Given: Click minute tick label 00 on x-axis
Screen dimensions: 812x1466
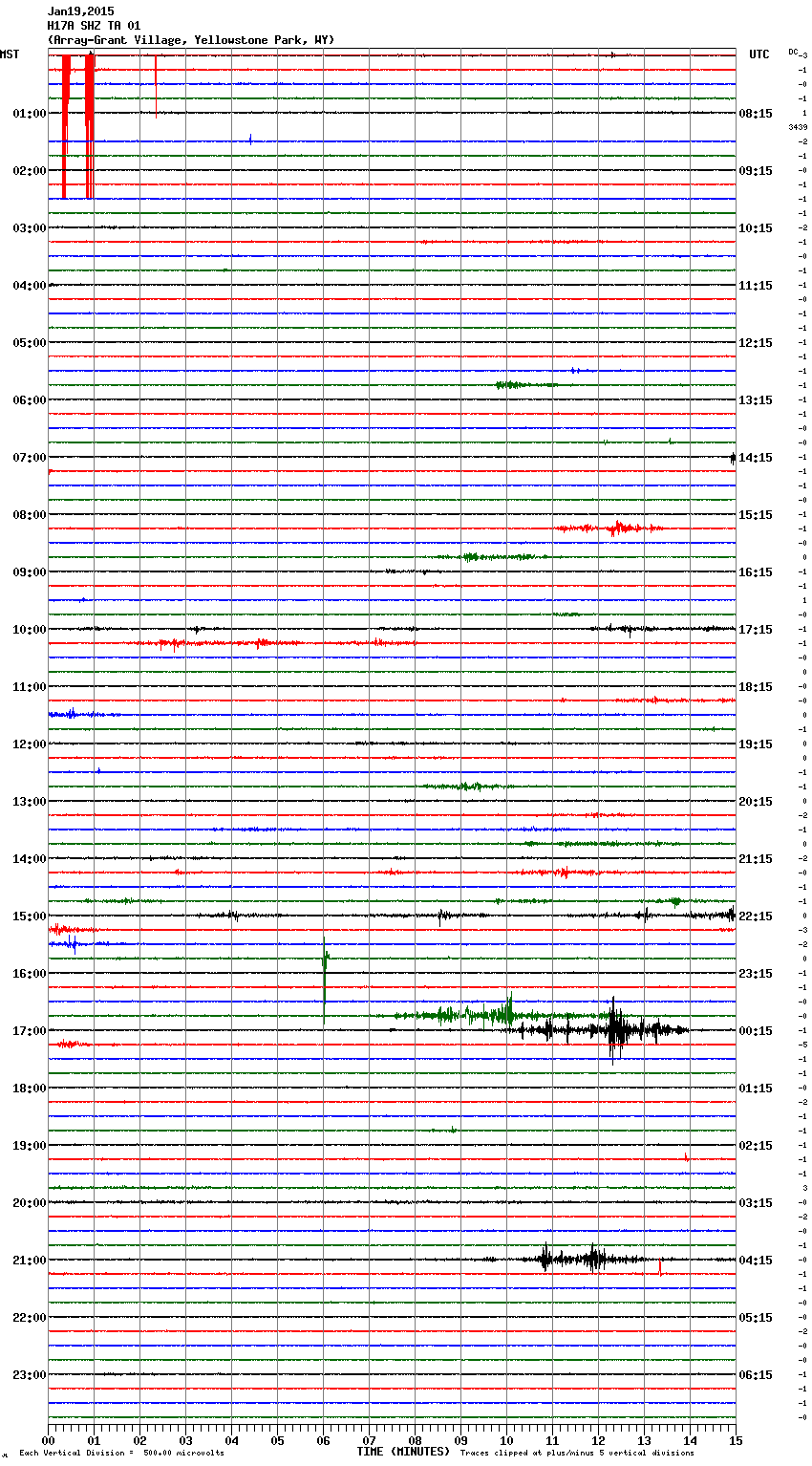Looking at the screenshot, I should coord(49,1440).
